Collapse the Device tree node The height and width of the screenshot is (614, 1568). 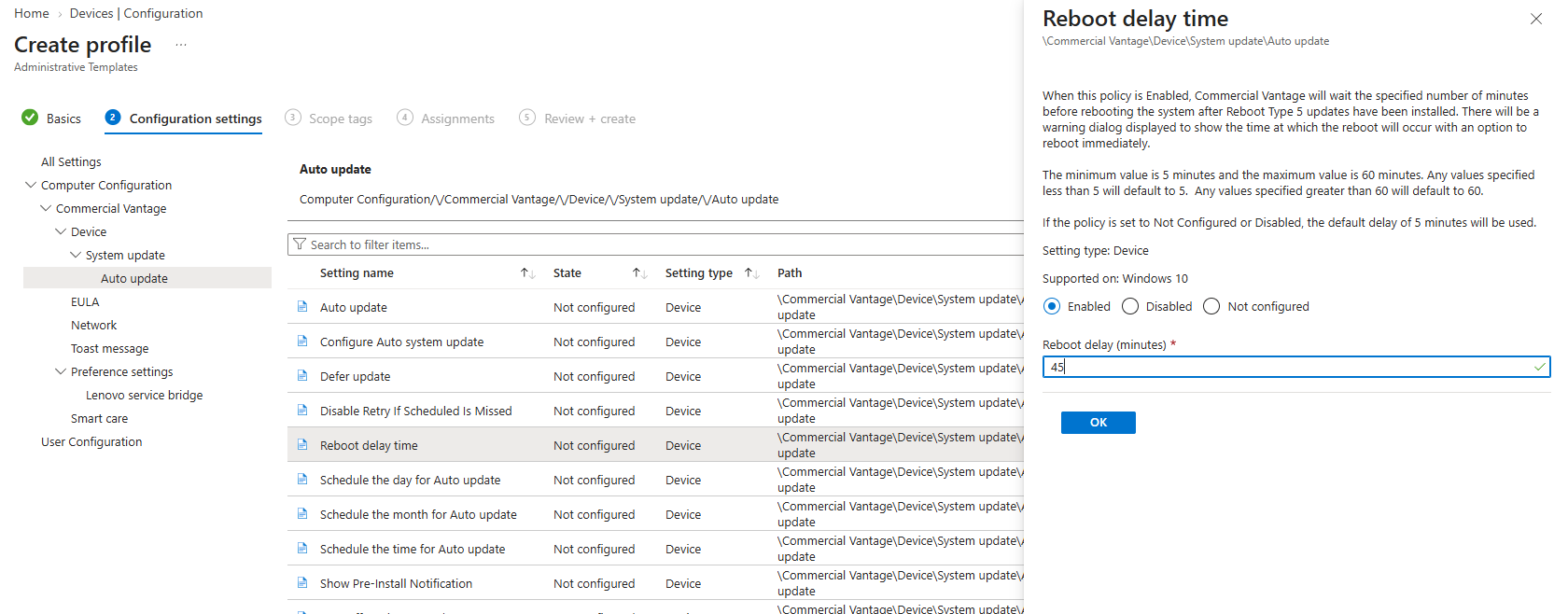(61, 231)
